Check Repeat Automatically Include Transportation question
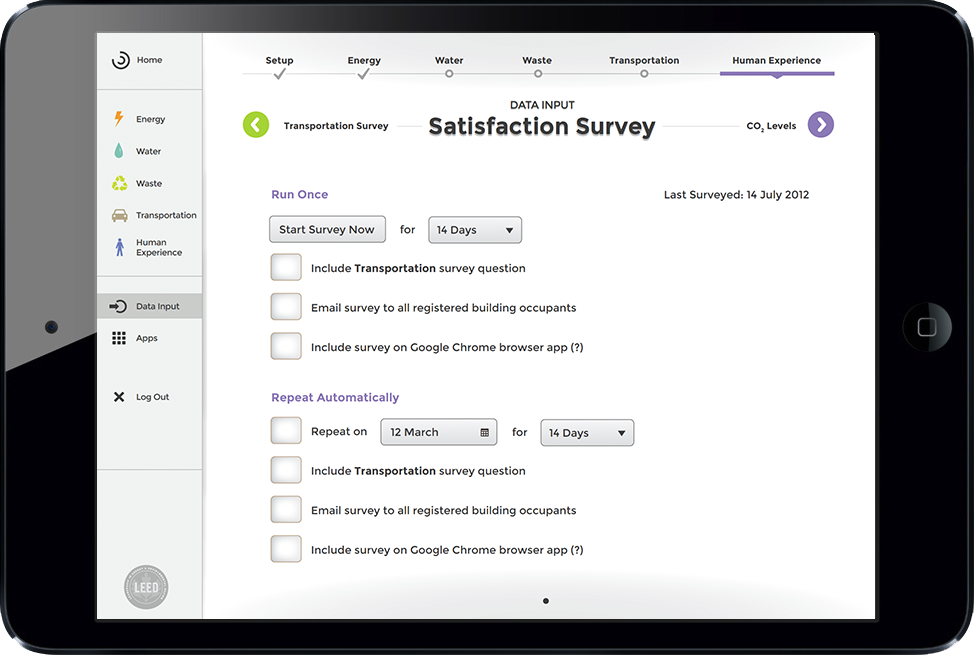 [286, 470]
